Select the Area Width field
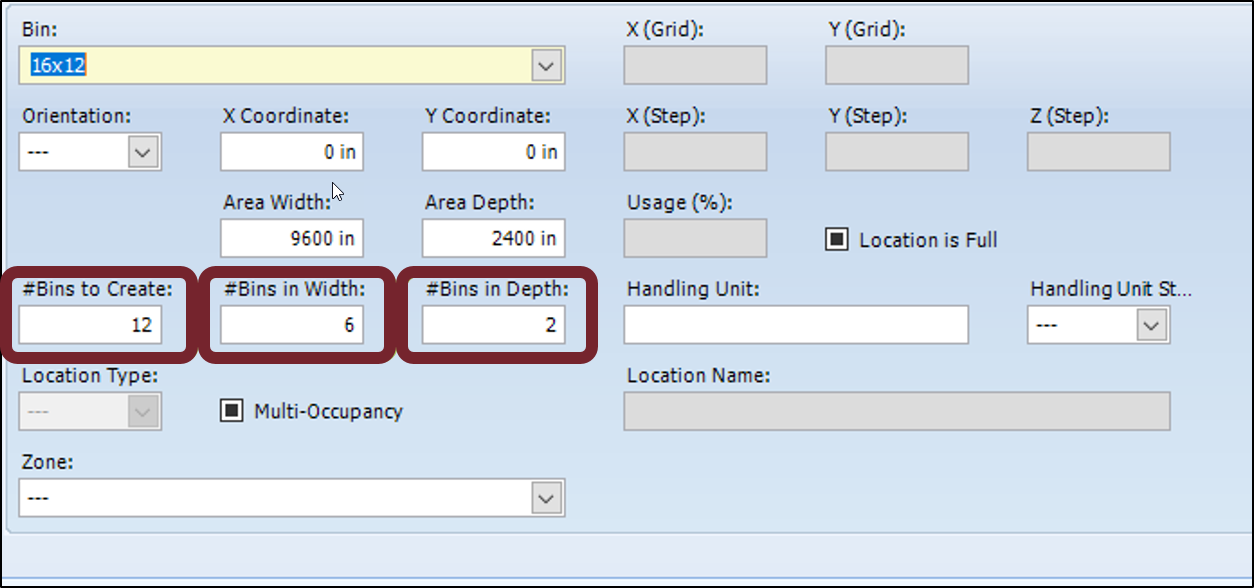 292,239
